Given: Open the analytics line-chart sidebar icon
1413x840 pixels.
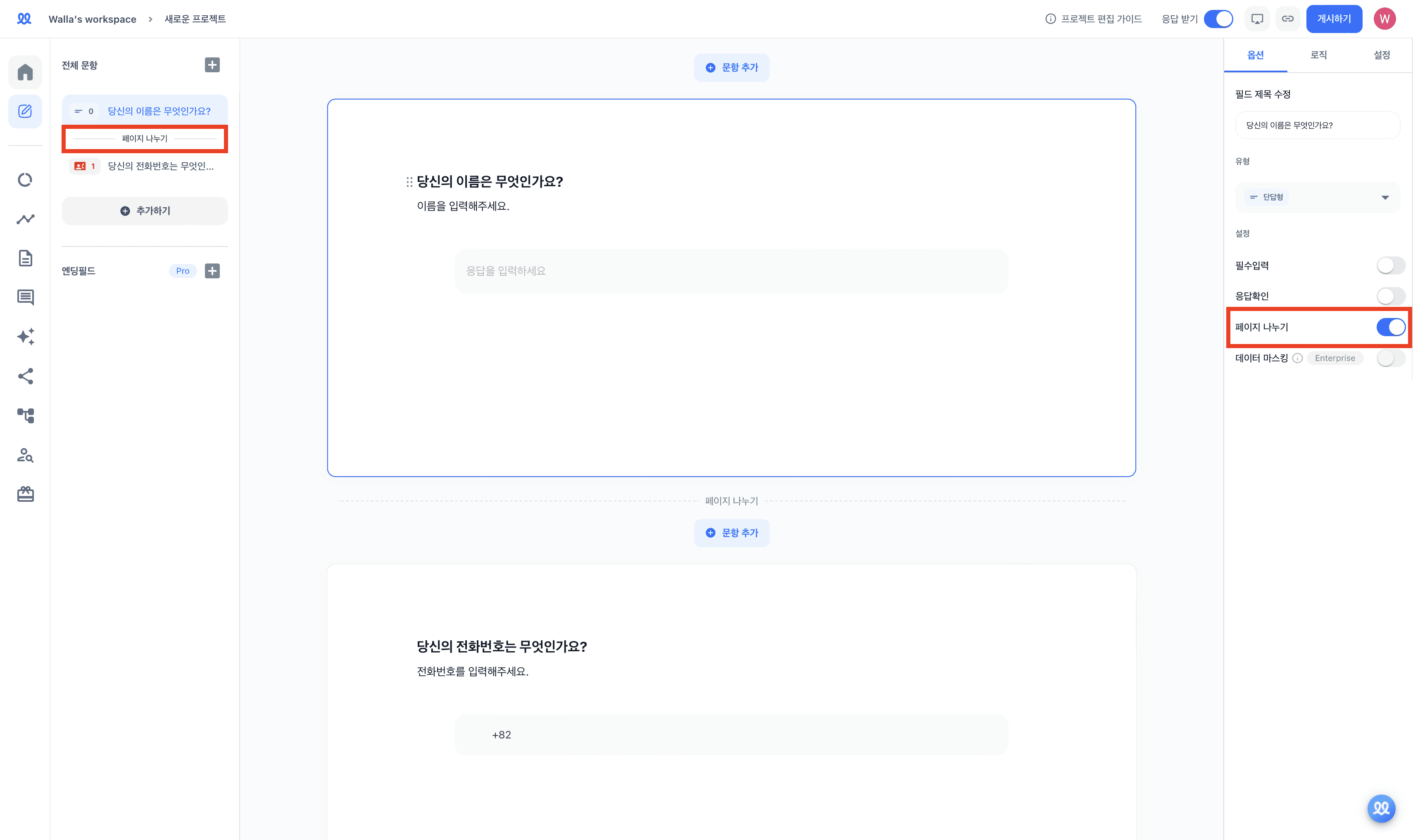Looking at the screenshot, I should [25, 219].
